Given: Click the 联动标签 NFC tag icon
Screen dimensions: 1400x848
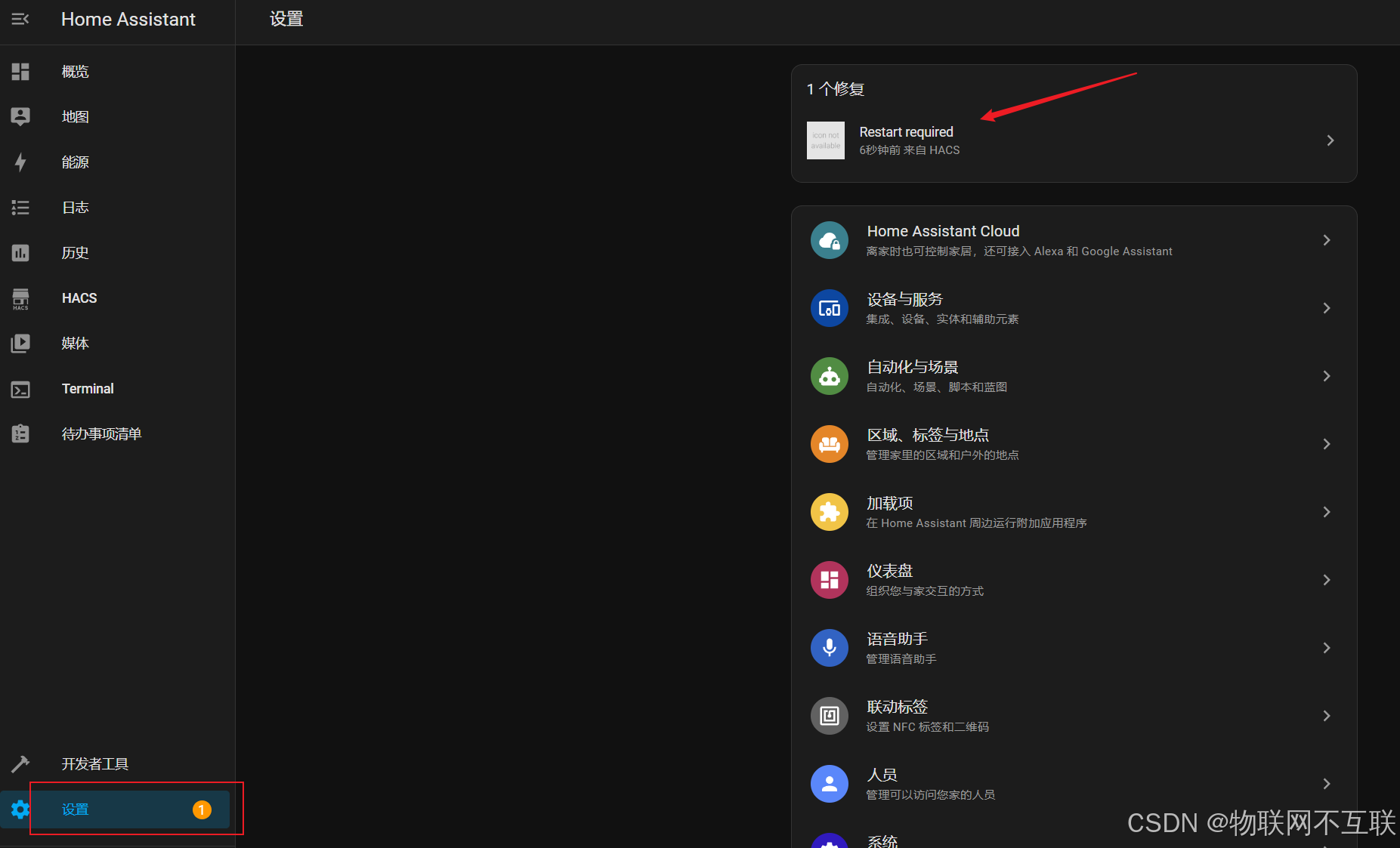Looking at the screenshot, I should [830, 716].
